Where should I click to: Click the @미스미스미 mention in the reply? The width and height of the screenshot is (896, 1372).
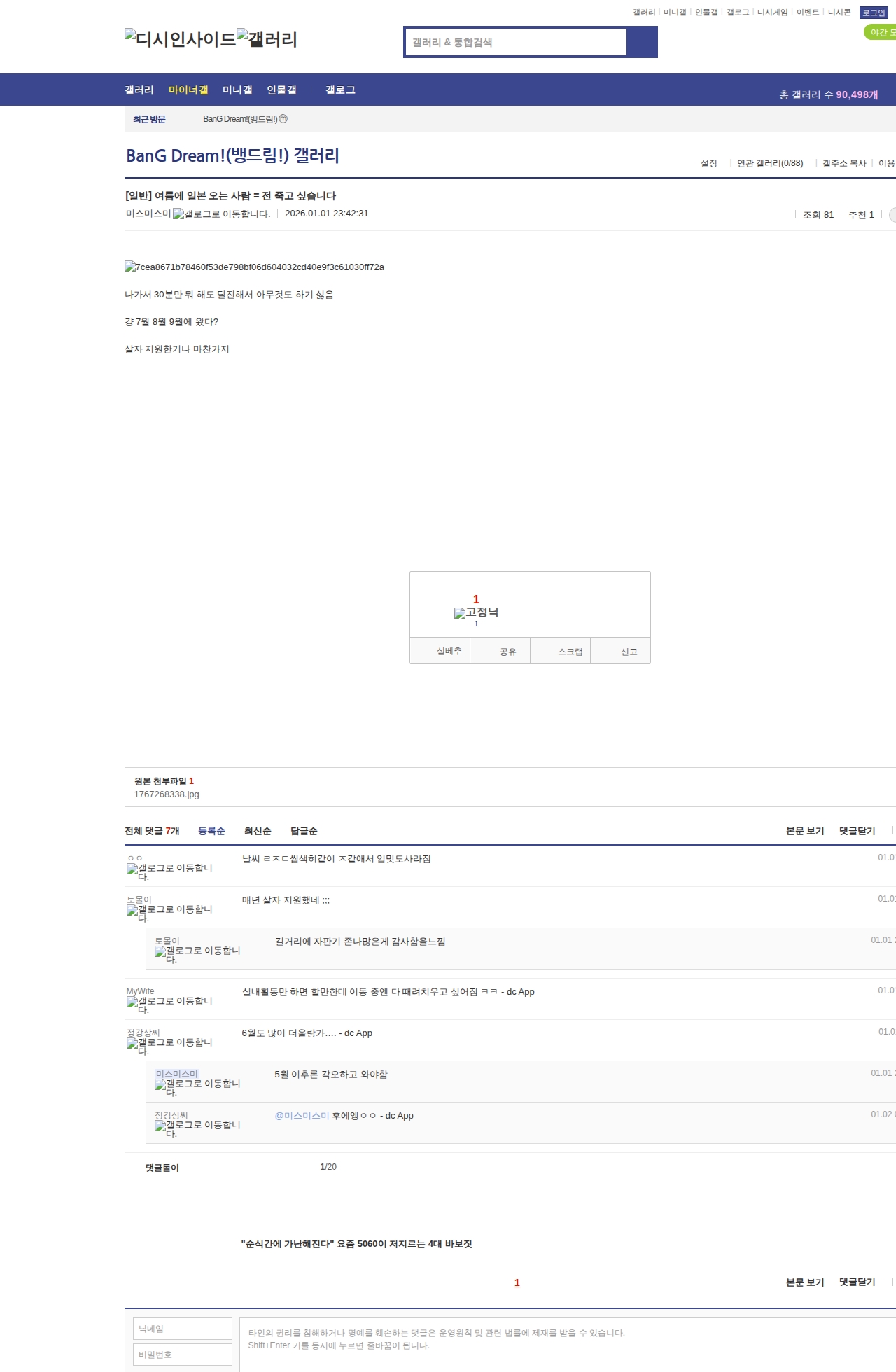pyautogui.click(x=302, y=1116)
